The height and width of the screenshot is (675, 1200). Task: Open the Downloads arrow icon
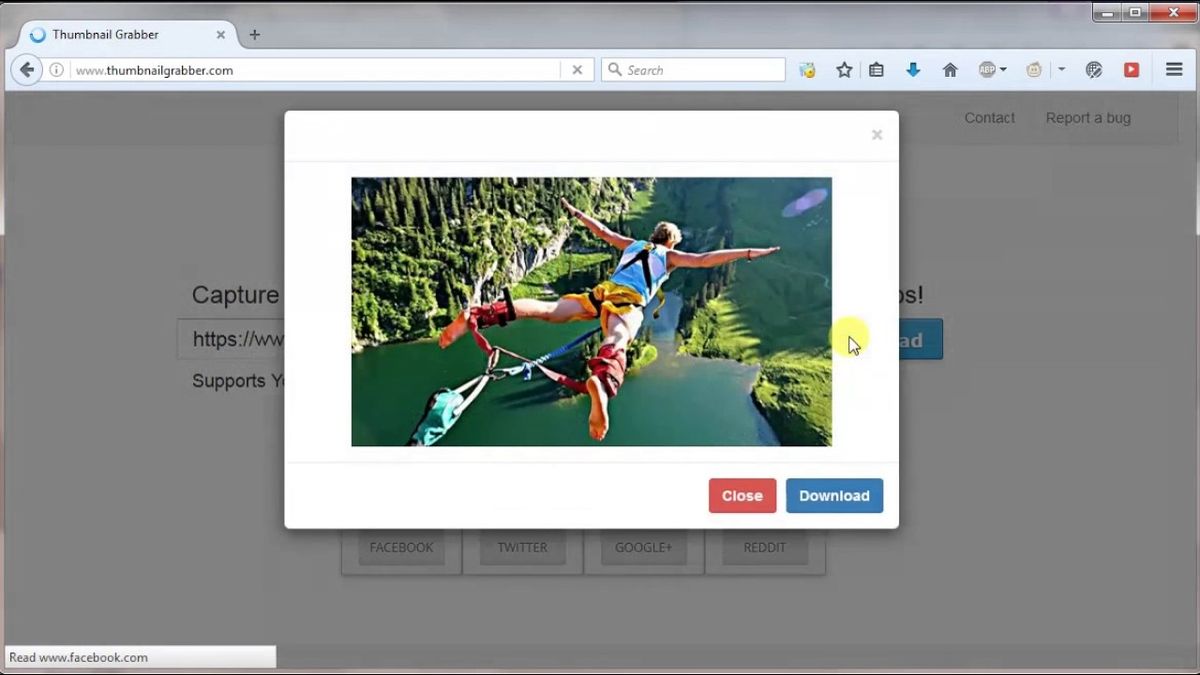(913, 69)
